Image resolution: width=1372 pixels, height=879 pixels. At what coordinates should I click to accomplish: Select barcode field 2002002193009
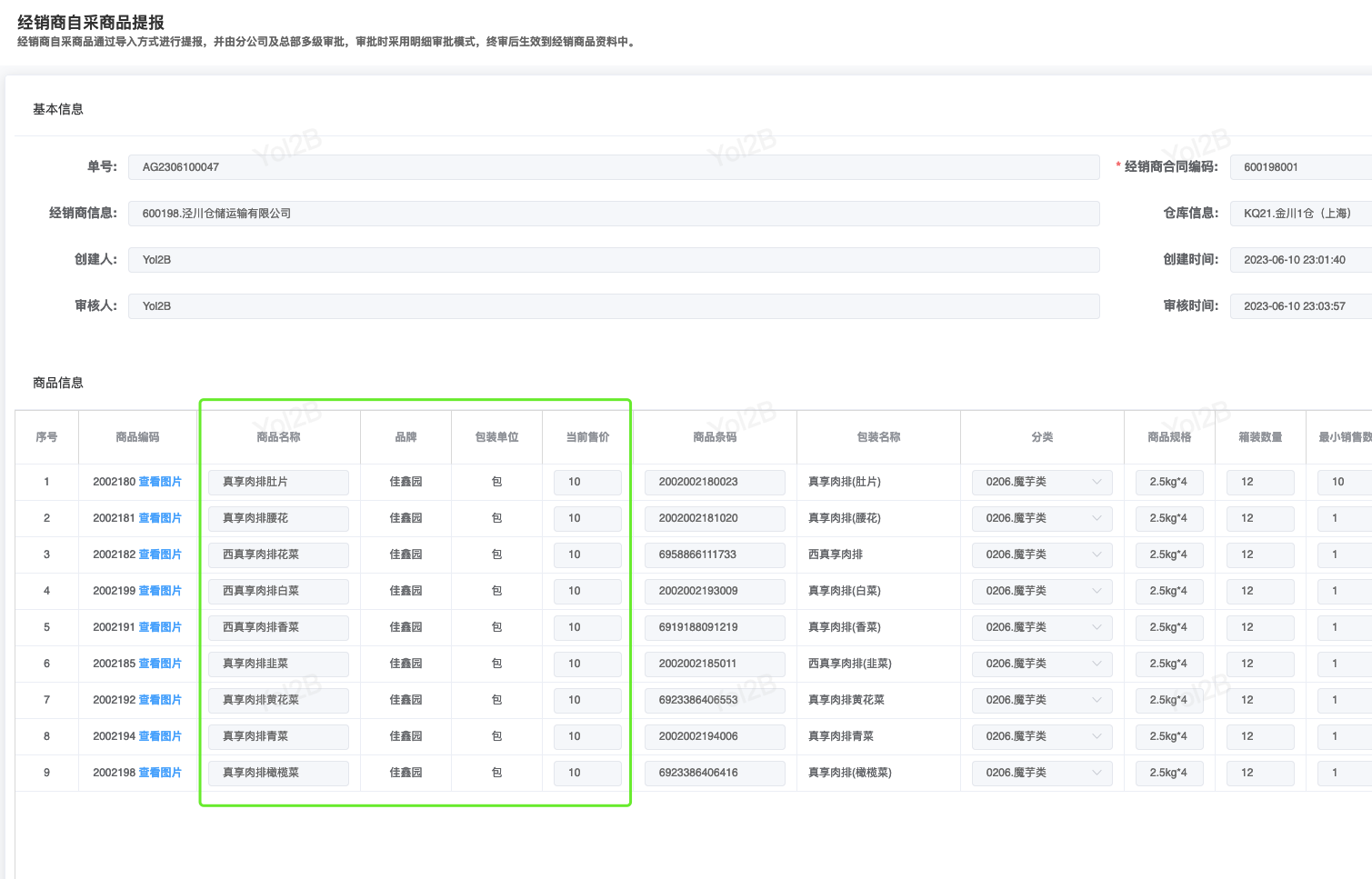coord(715,591)
